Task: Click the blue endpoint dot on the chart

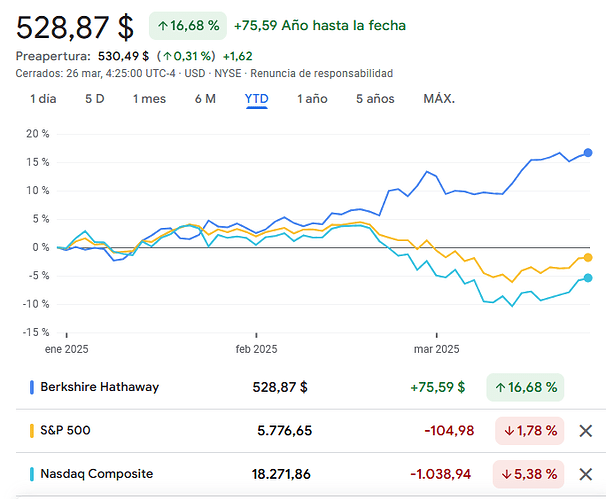Action: pyautogui.click(x=588, y=152)
